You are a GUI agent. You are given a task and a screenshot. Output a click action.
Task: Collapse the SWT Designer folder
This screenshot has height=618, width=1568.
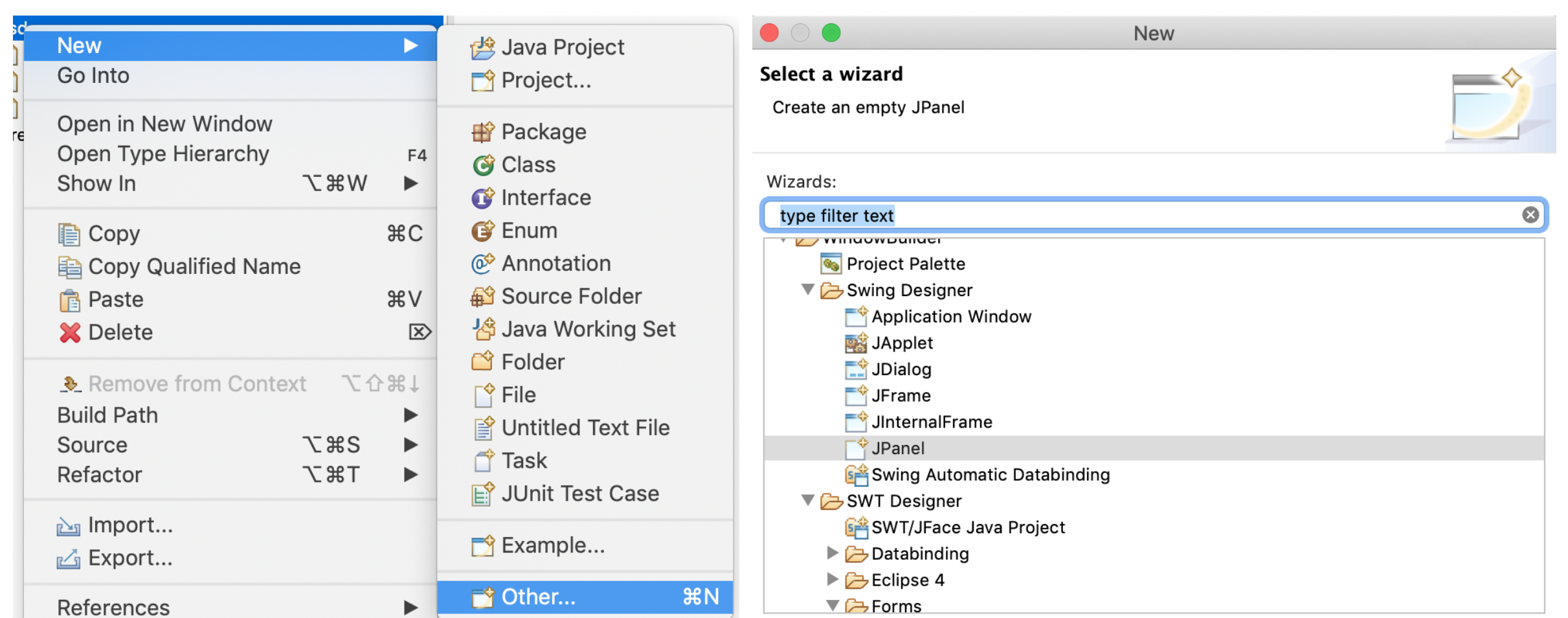point(807,500)
